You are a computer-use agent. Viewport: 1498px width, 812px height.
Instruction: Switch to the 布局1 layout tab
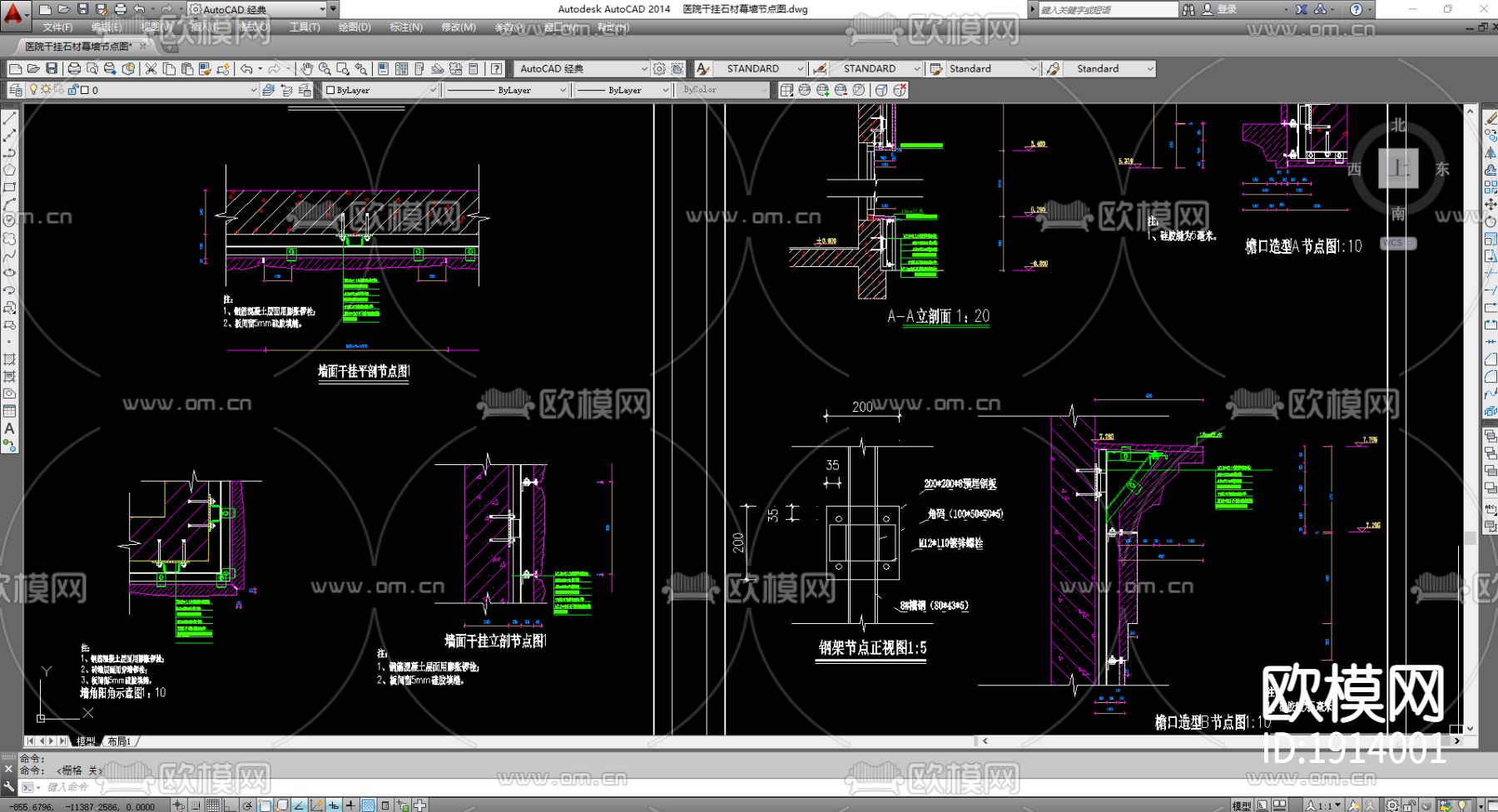click(x=119, y=741)
